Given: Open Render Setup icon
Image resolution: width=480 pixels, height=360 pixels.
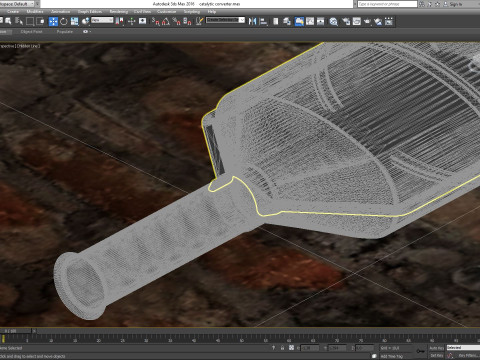Looking at the screenshot, I should (346, 22).
